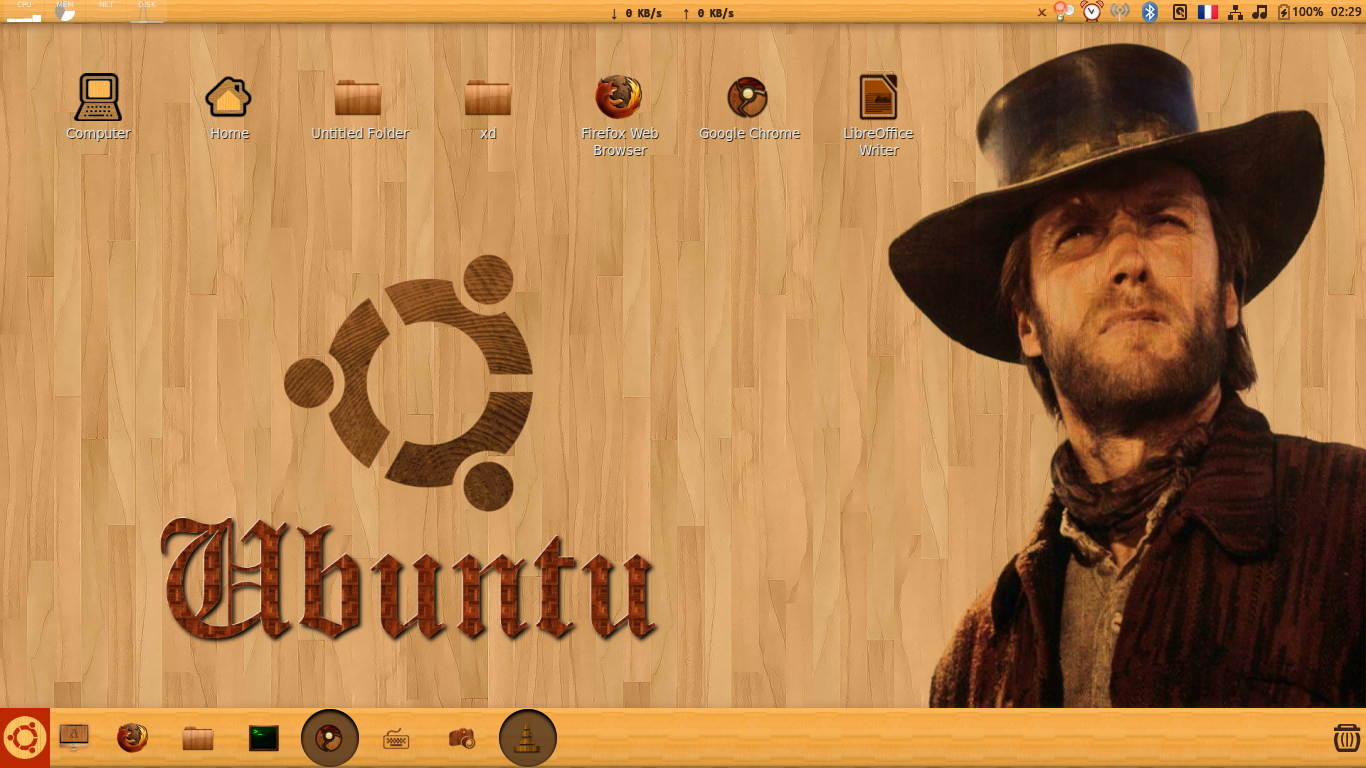Click the download speed 0 KB/s indicator
Screen dimensions: 1366x768
pyautogui.click(x=636, y=13)
